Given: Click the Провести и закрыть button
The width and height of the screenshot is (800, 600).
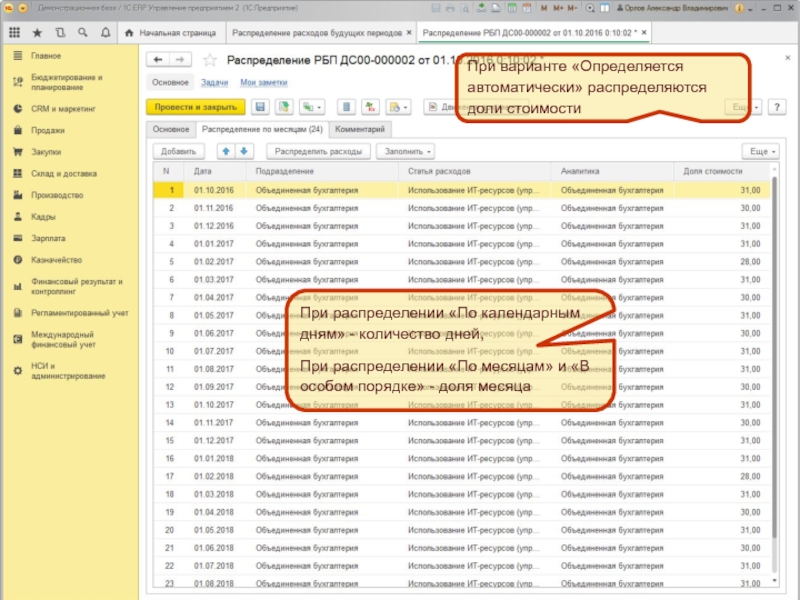Looking at the screenshot, I should click(x=195, y=107).
